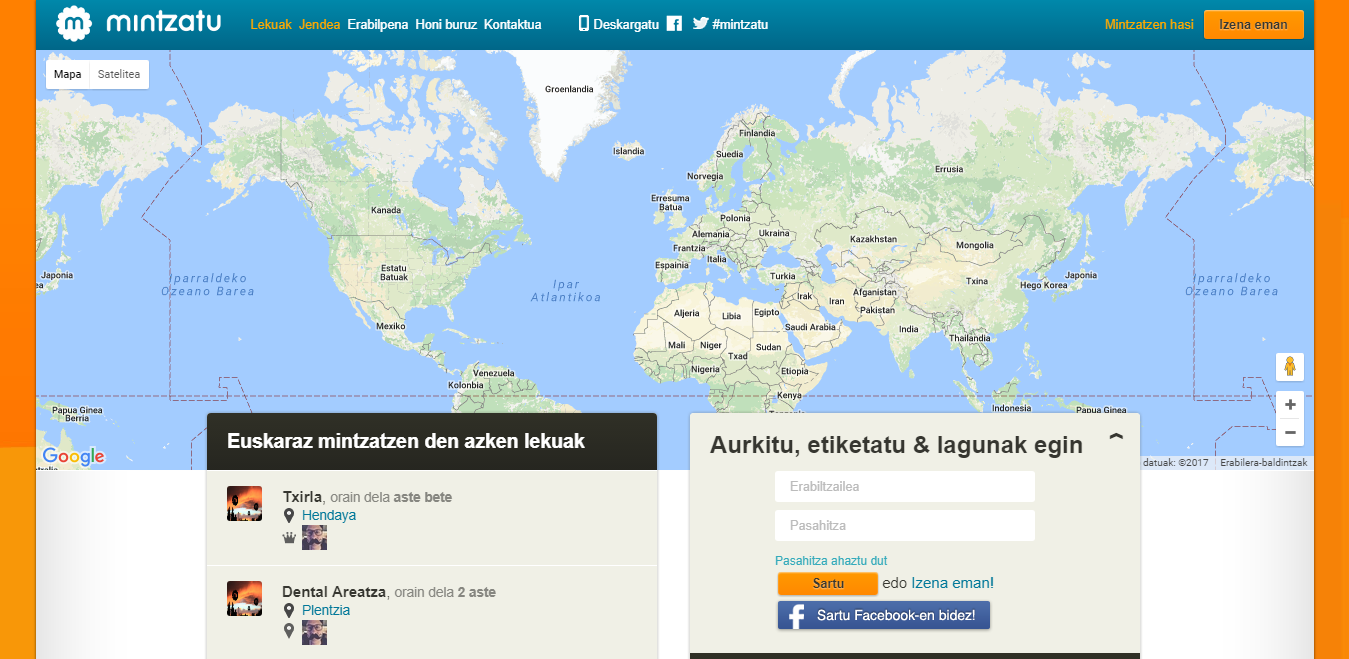Viewport: 1349px width, 659px height.
Task: Click the Mintzatzen hasi link
Action: [1149, 25]
